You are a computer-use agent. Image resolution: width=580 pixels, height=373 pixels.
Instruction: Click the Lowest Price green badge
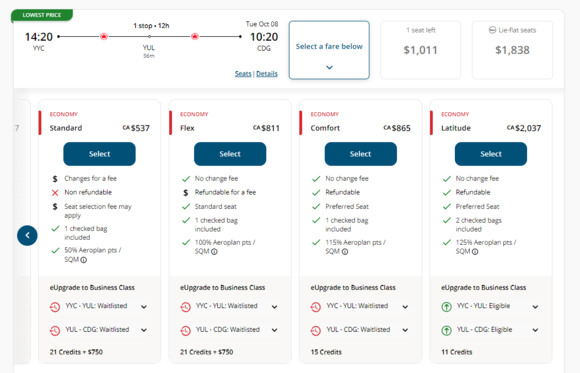click(x=42, y=15)
